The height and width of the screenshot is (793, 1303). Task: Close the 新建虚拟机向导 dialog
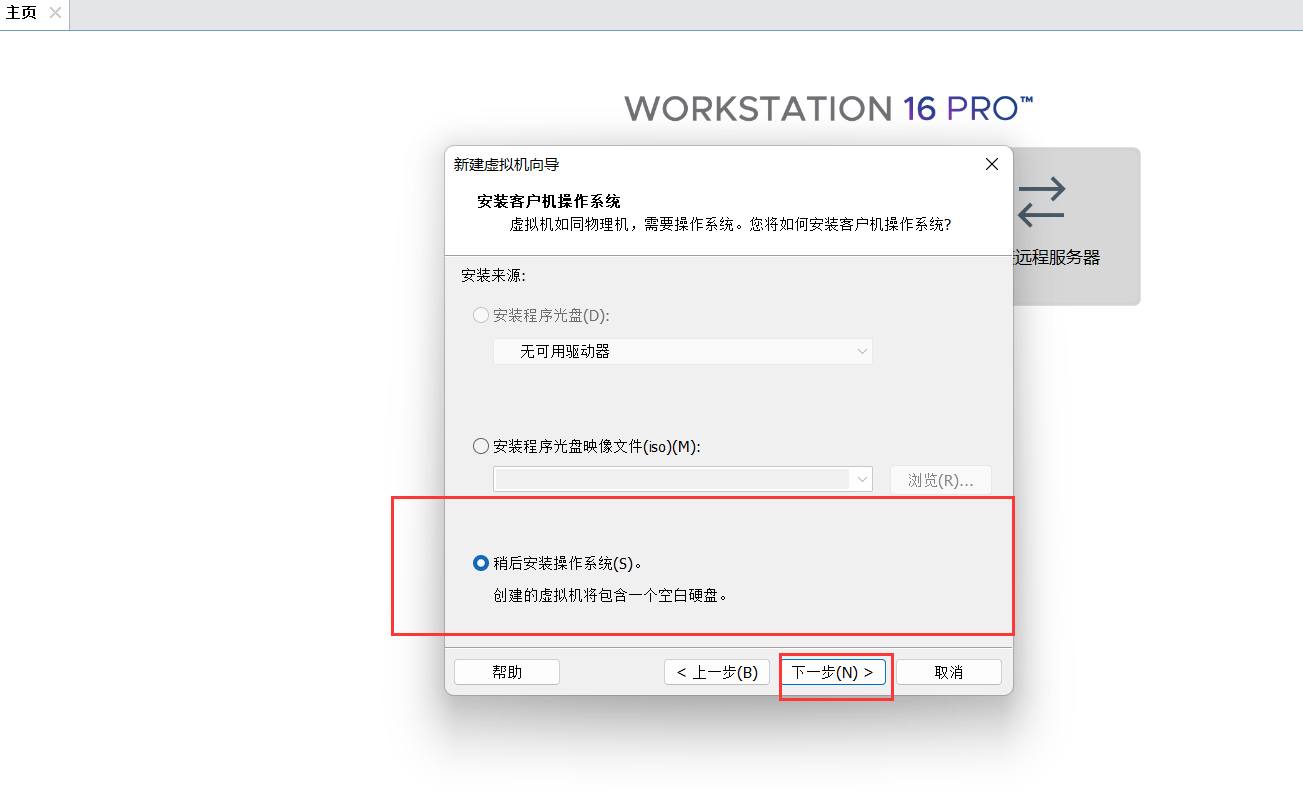pos(992,164)
